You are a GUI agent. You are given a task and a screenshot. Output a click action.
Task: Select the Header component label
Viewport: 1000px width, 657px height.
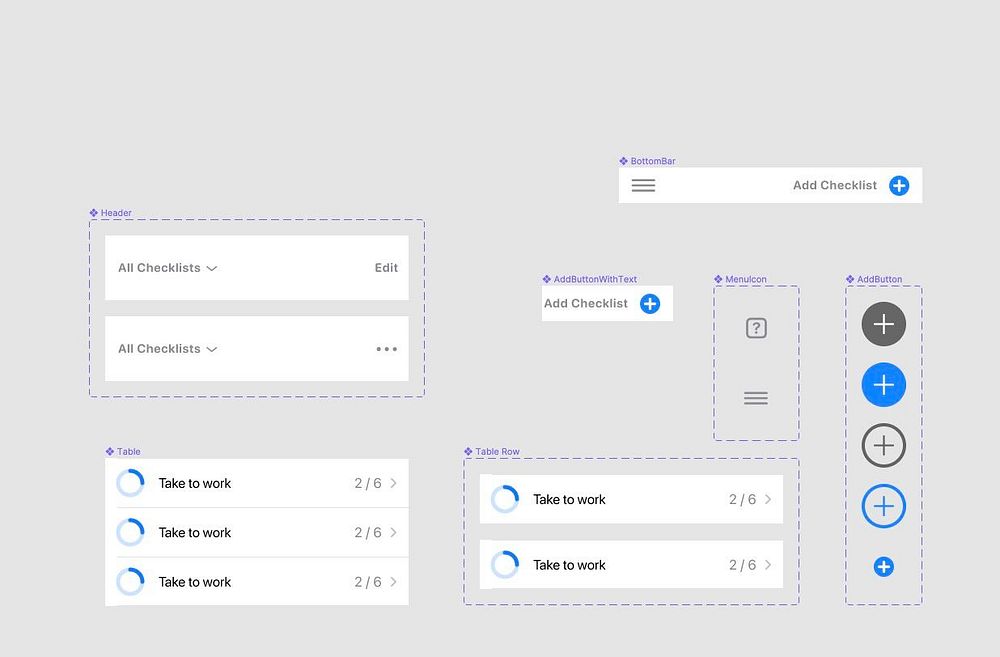click(x=110, y=213)
